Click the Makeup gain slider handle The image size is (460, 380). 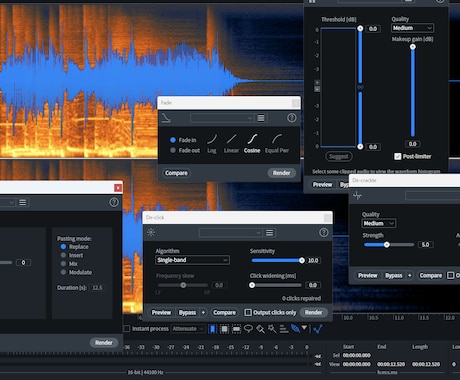(x=413, y=47)
